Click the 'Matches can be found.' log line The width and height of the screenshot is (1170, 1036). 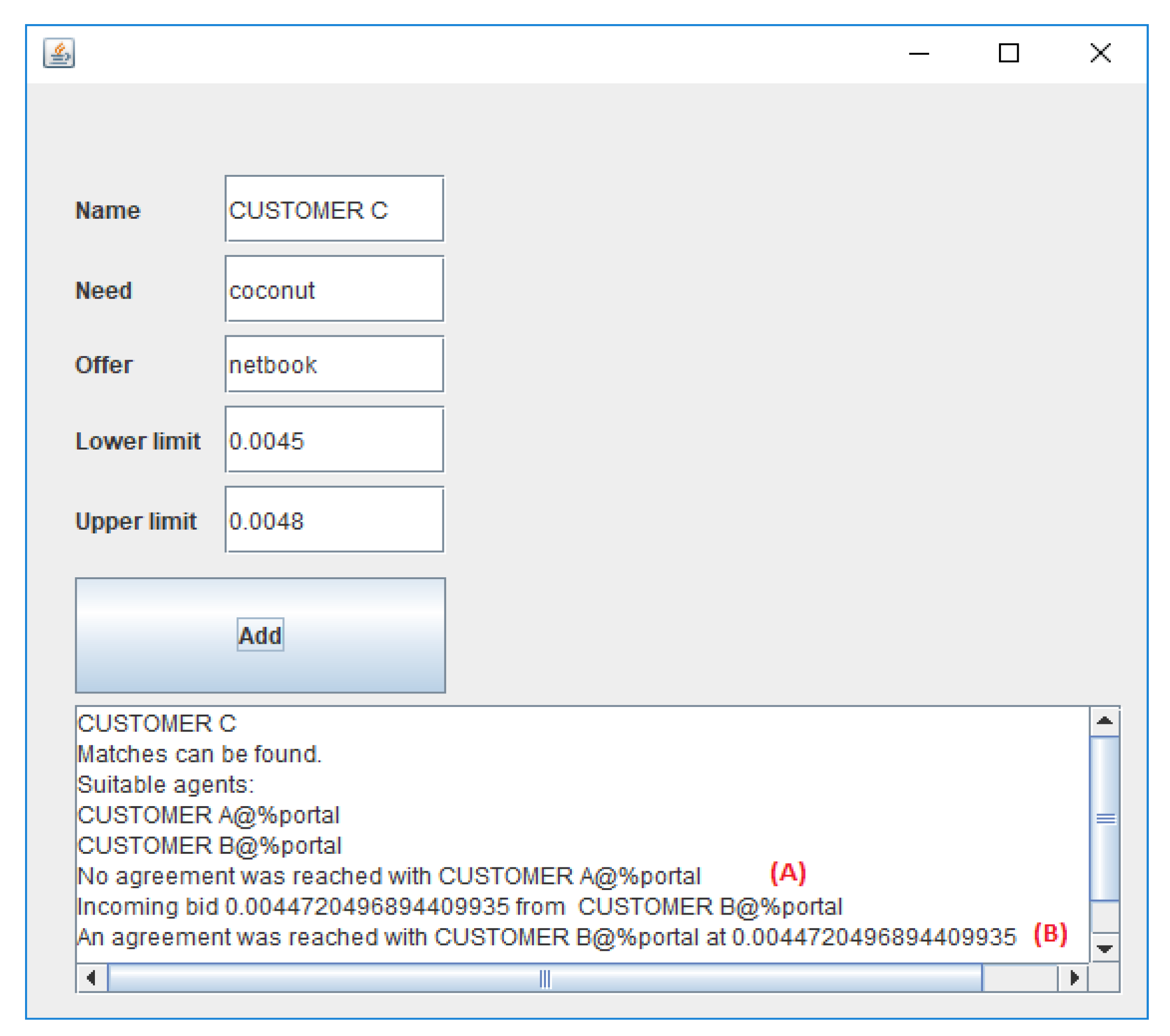pos(199,755)
